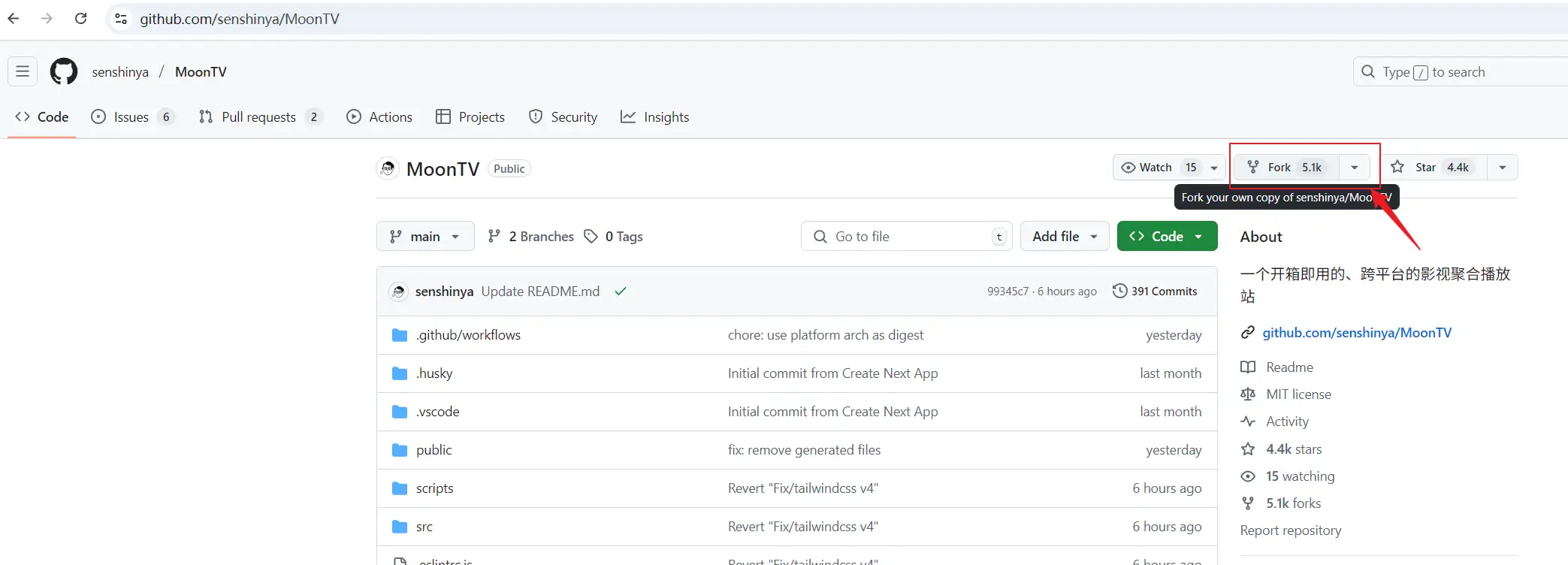Focus the Go to file search field
Image resolution: width=1568 pixels, height=565 pixels.
pyautogui.click(x=907, y=236)
